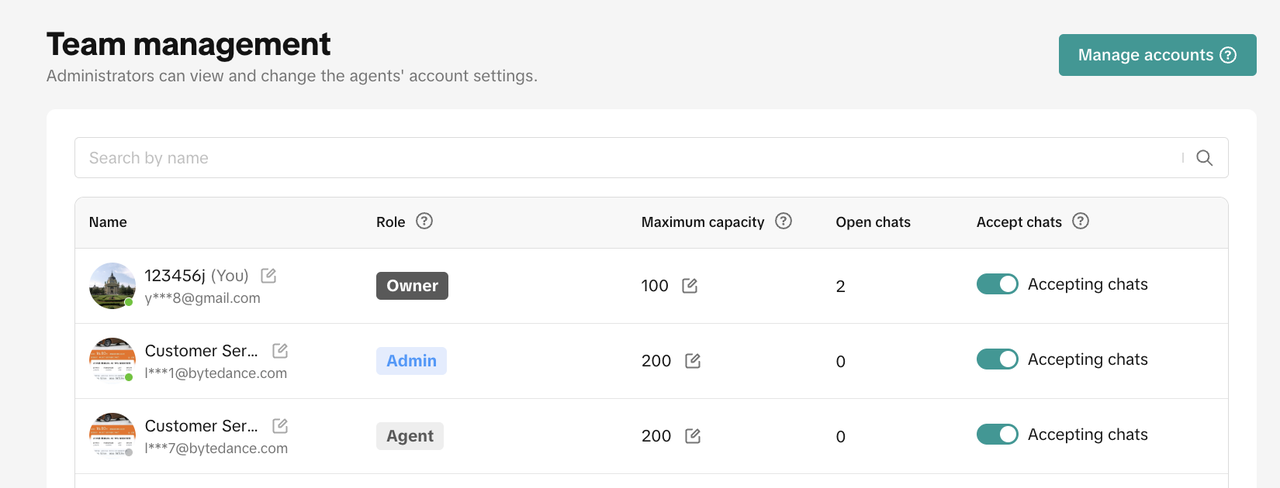Turn off accepting chats for the Agent account

pos(997,434)
